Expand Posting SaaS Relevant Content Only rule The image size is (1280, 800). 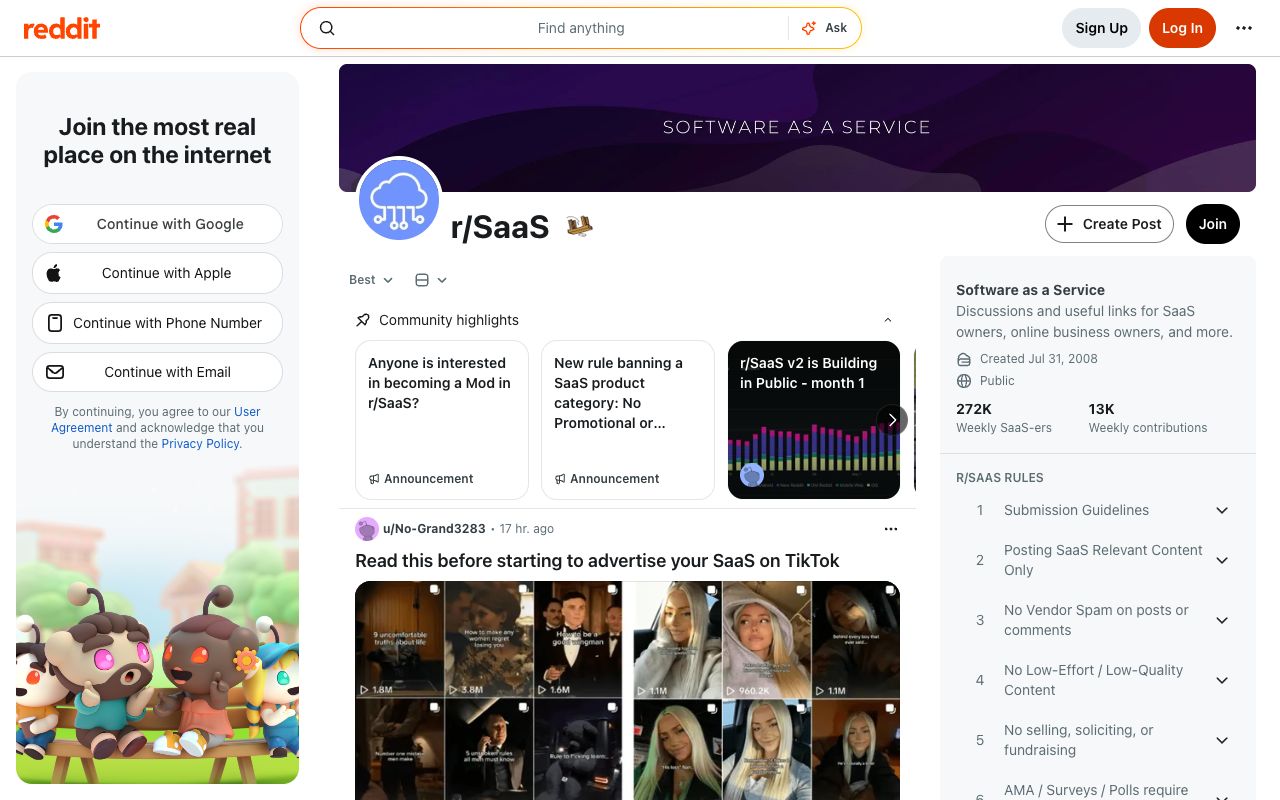coord(1222,560)
